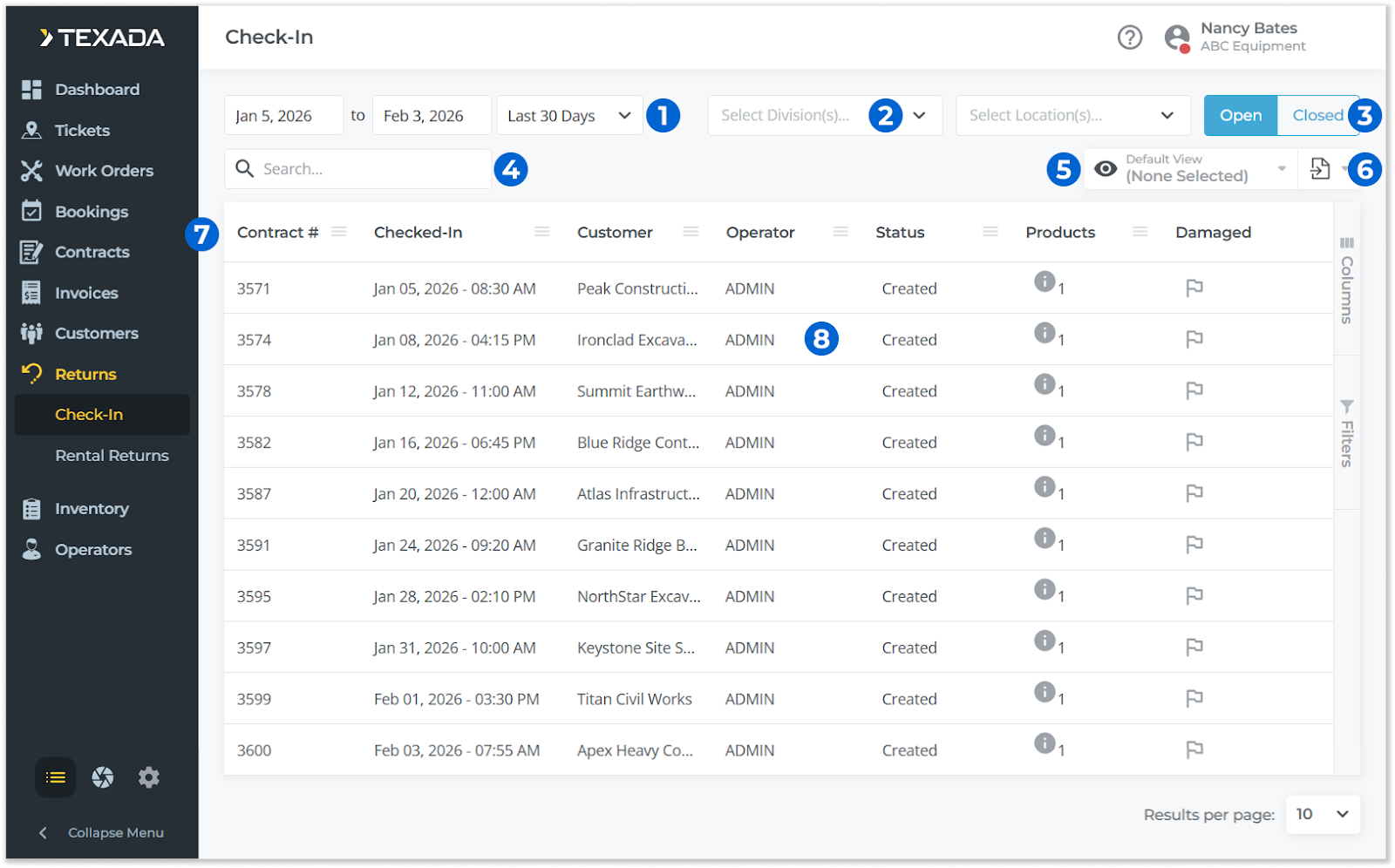The width and height of the screenshot is (1395, 868).
Task: Expand the Filters side panel
Action: 1347,434
